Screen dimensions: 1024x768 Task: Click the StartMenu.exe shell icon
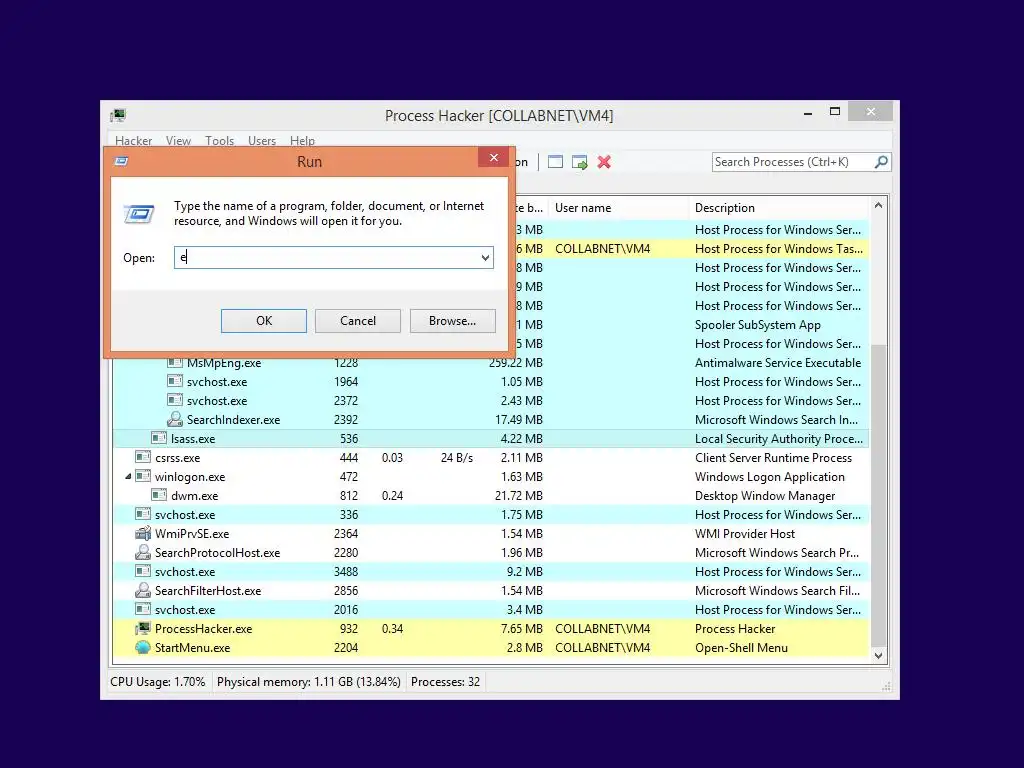[x=143, y=647]
